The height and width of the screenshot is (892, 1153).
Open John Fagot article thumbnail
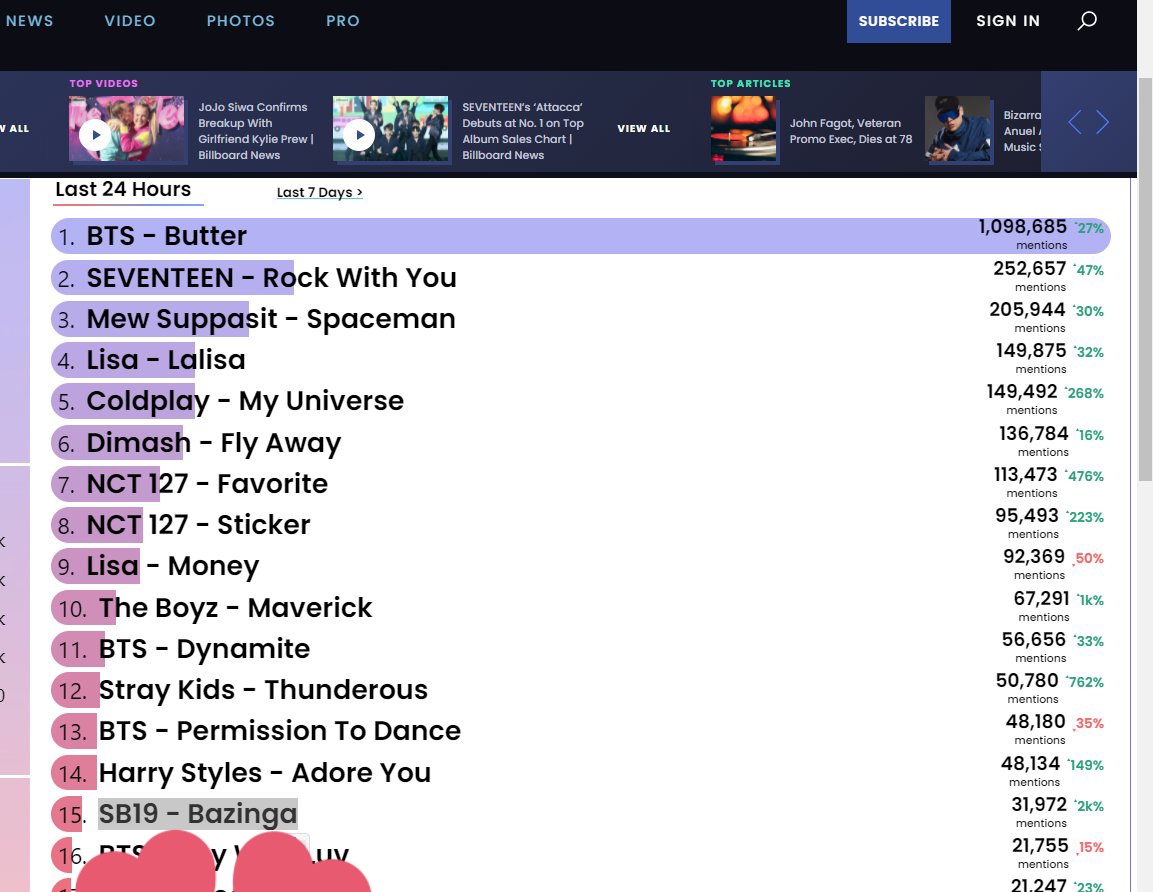point(743,129)
